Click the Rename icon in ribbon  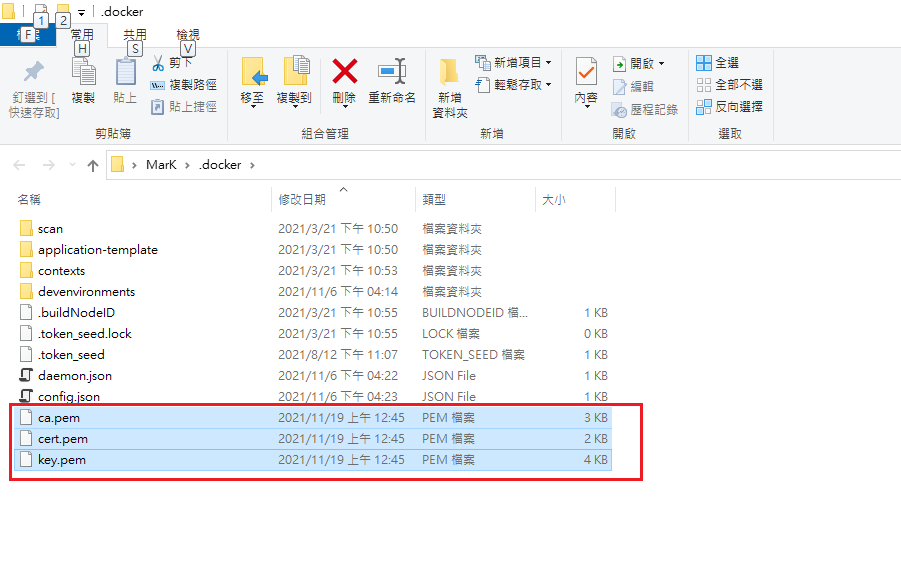[x=392, y=72]
